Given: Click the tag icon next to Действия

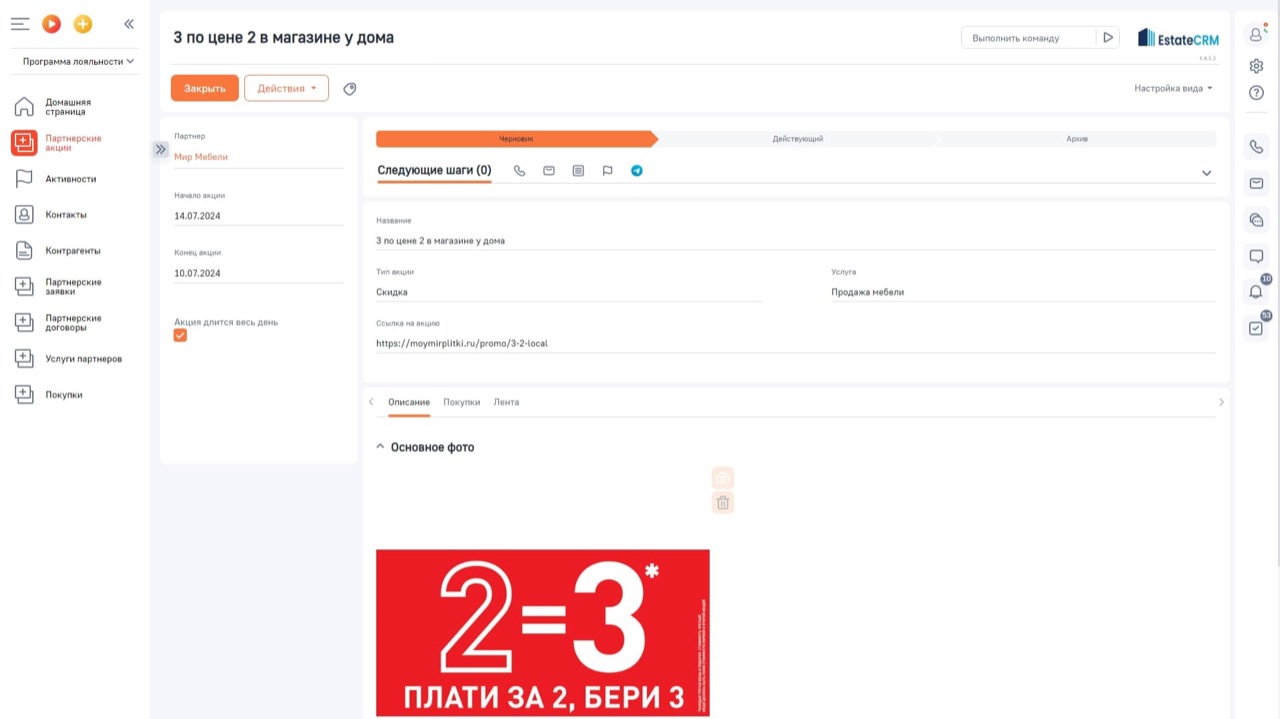Looking at the screenshot, I should click(x=349, y=89).
